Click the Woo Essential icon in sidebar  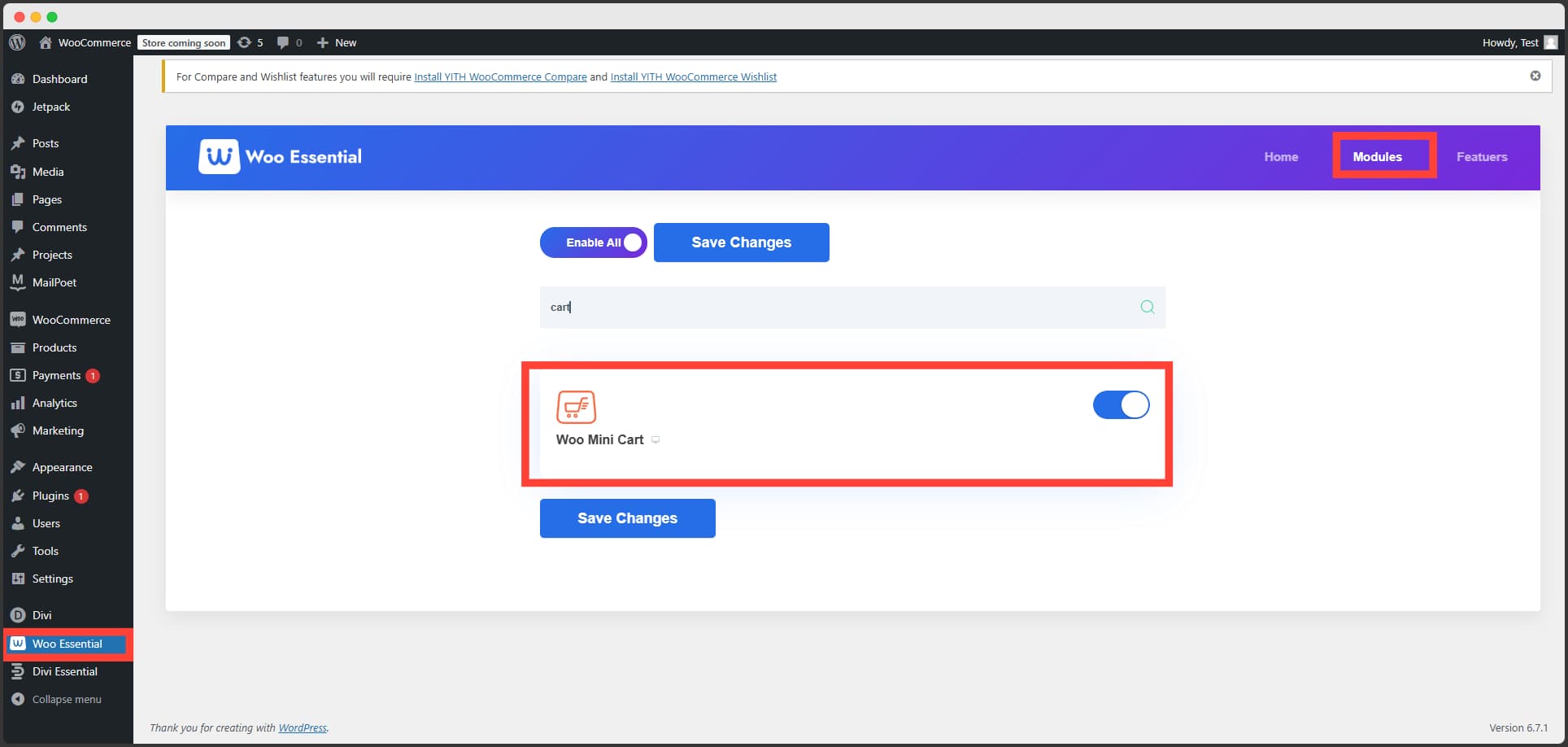point(18,644)
